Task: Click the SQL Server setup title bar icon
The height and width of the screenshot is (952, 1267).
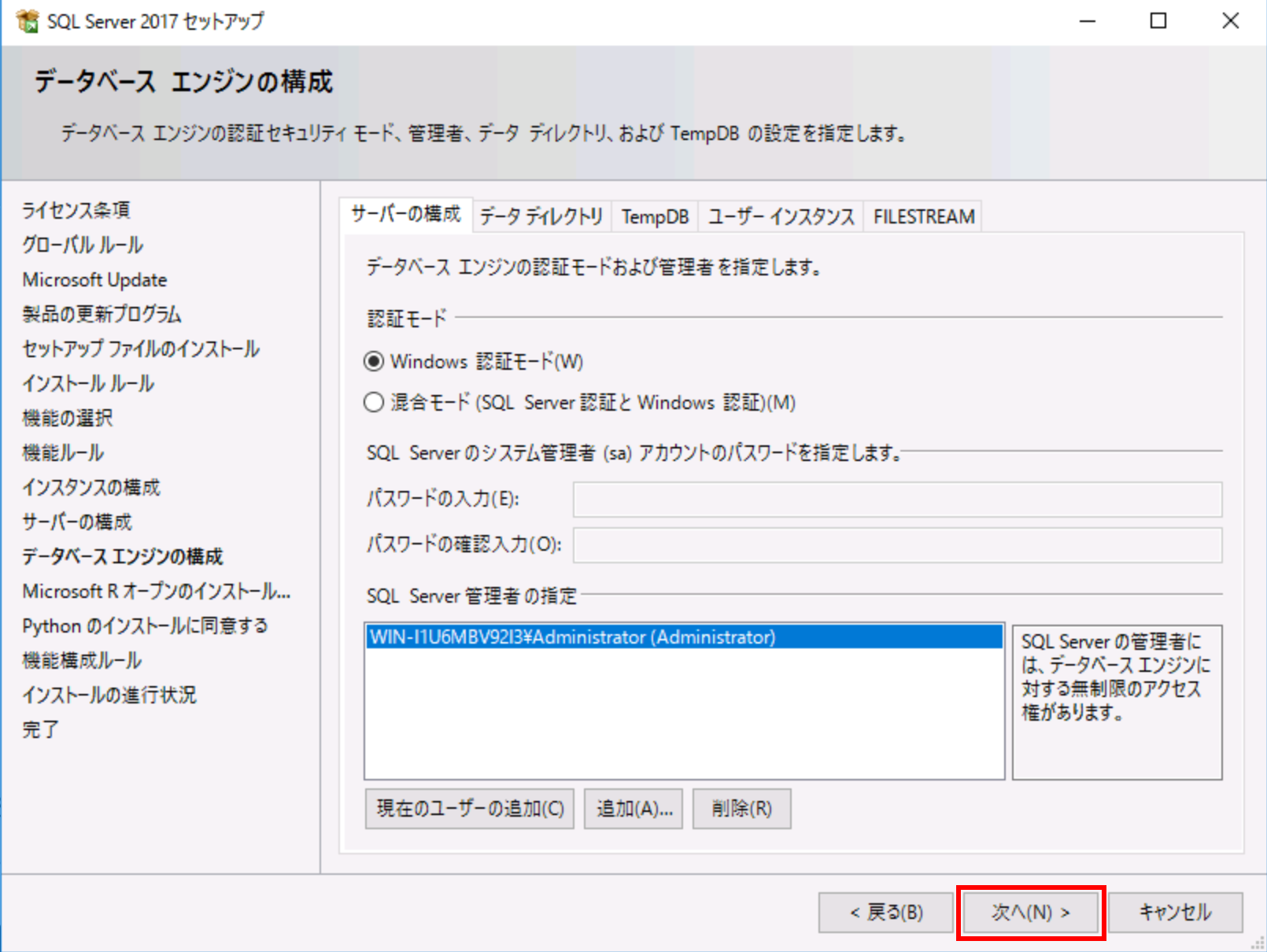Action: pyautogui.click(x=27, y=21)
